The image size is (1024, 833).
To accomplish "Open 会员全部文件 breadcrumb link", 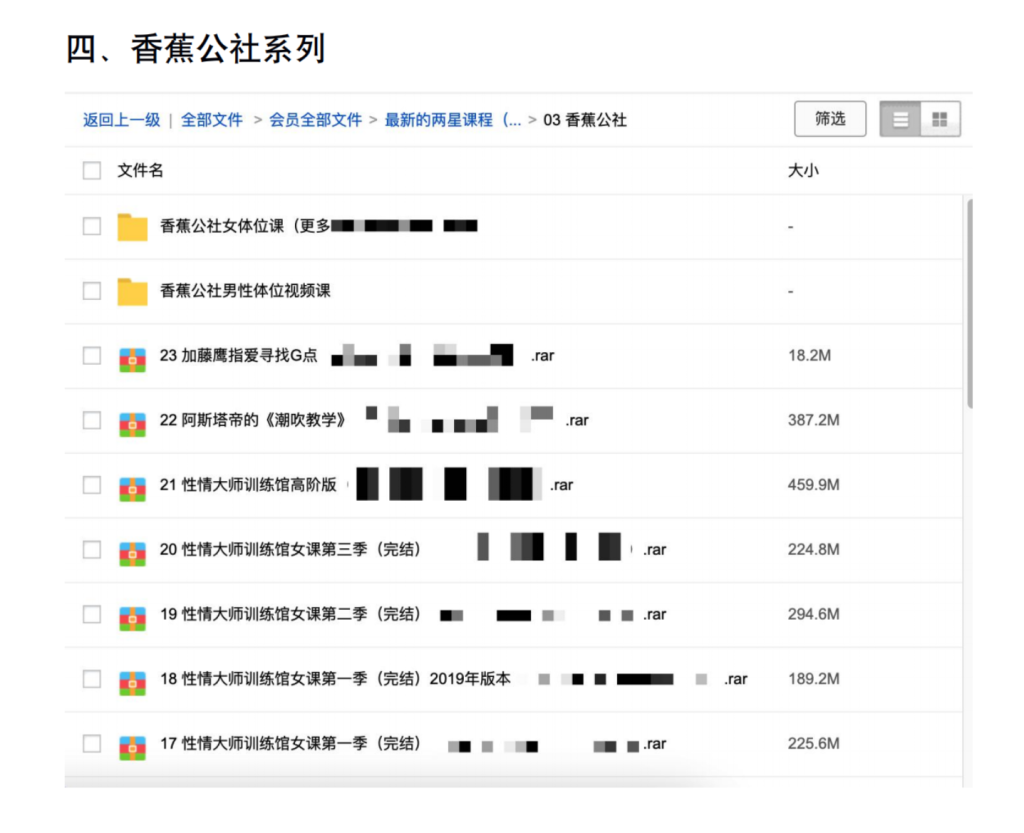I will coord(315,120).
